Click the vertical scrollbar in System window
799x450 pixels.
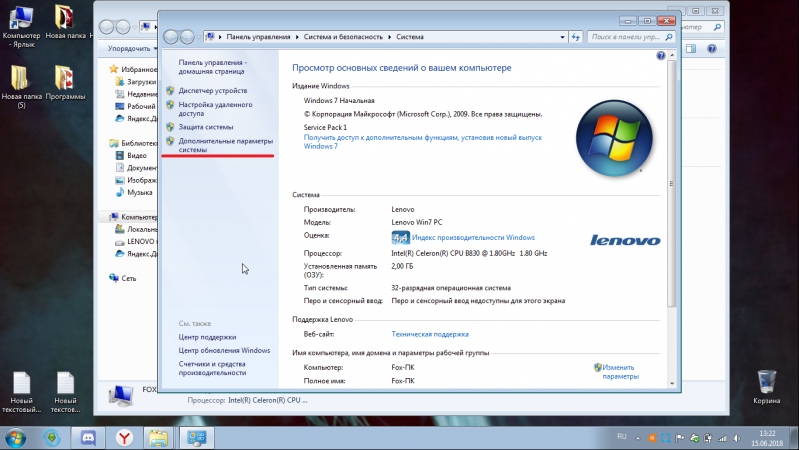pyautogui.click(x=672, y=183)
